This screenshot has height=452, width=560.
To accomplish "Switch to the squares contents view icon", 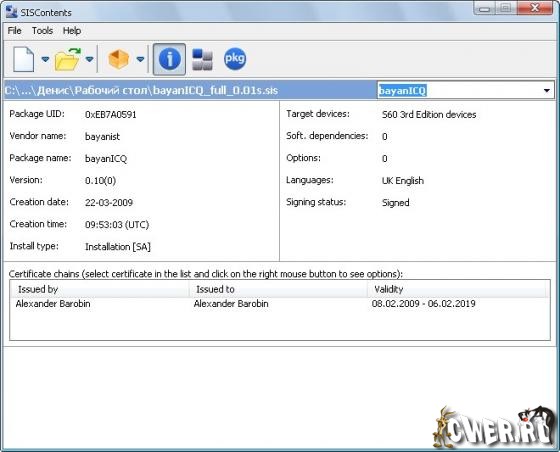I will [x=202, y=59].
